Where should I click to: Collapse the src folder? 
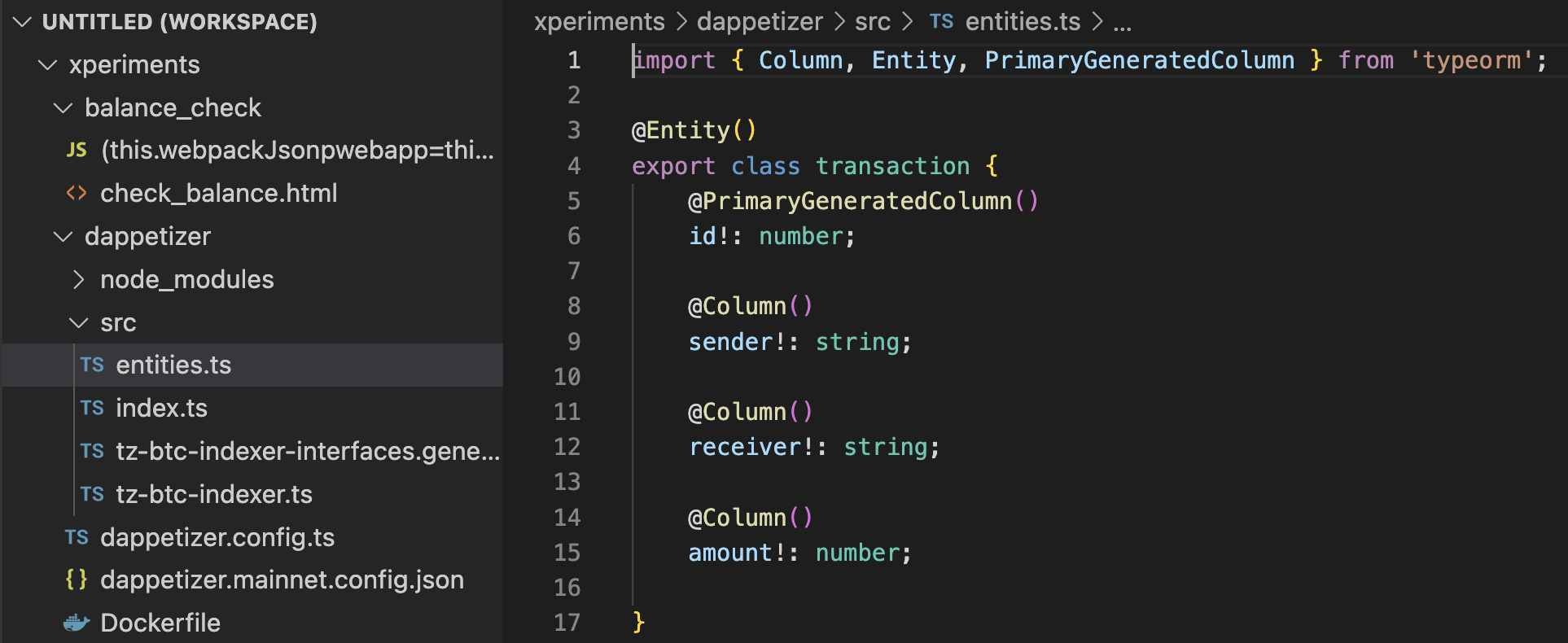coord(78,323)
